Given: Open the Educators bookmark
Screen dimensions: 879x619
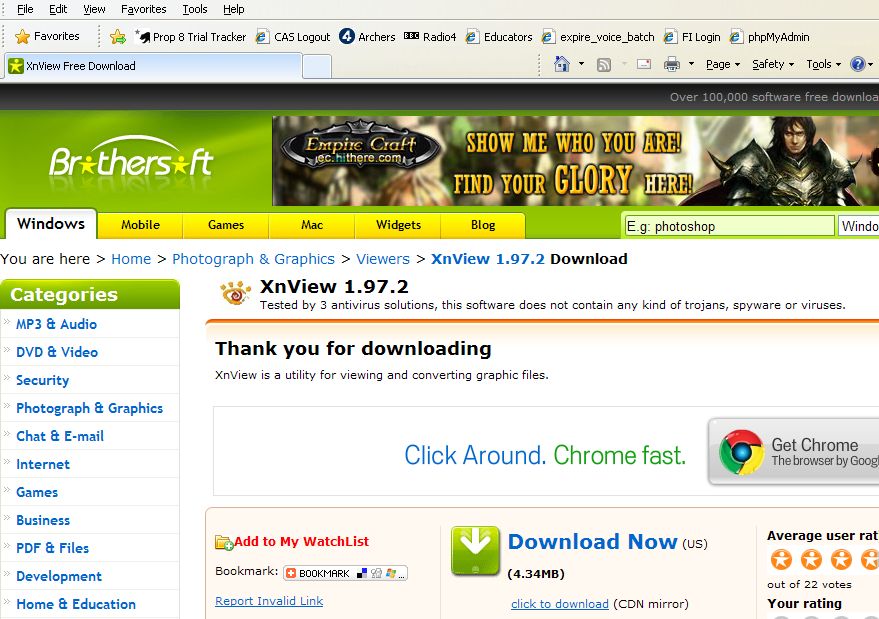Looking at the screenshot, I should click(x=499, y=37).
